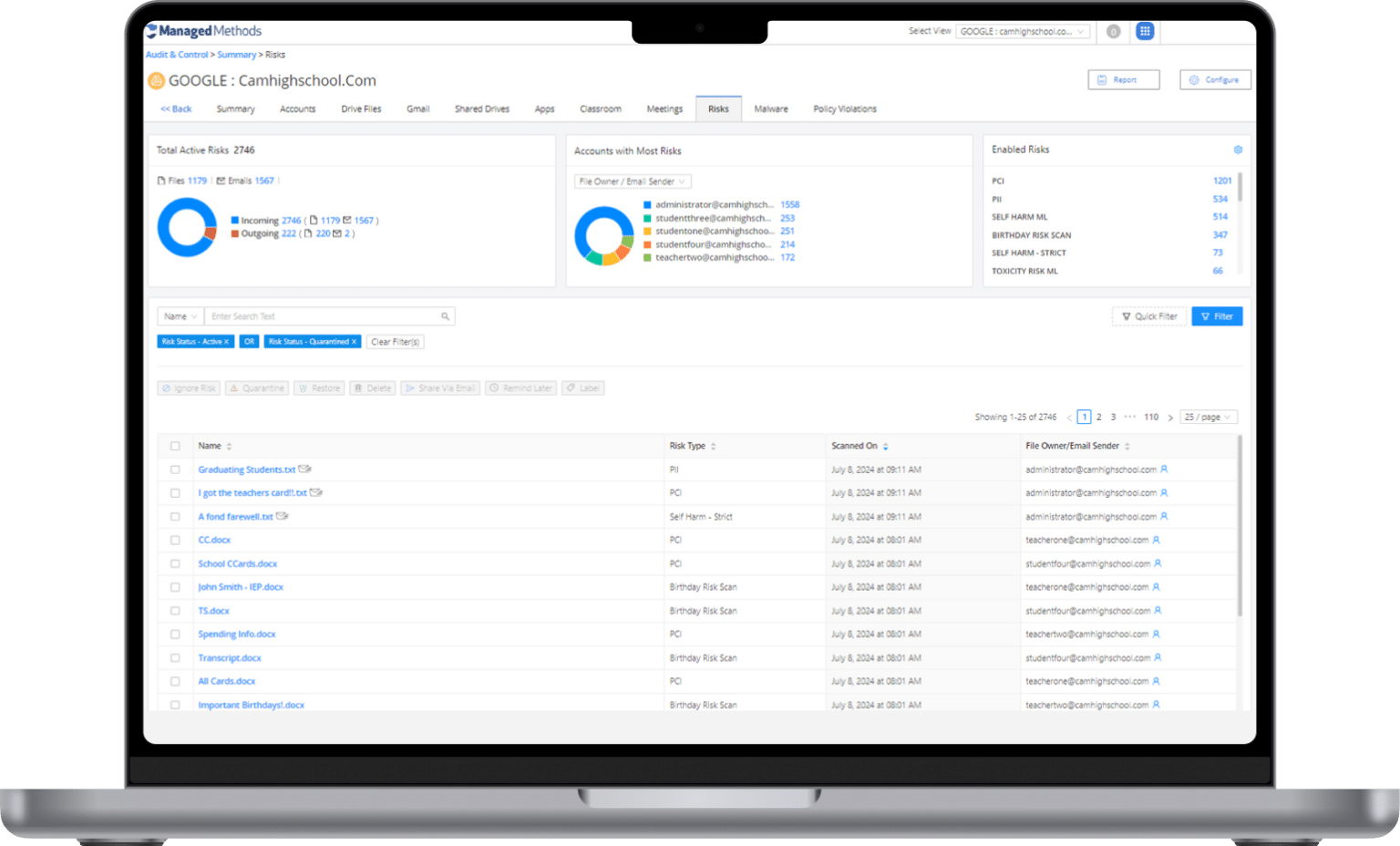
Task: Click the Quick Filter button
Action: (1149, 316)
